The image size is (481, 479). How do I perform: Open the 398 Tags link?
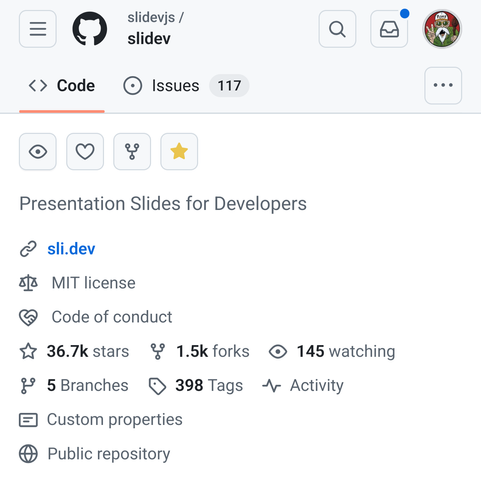209,385
